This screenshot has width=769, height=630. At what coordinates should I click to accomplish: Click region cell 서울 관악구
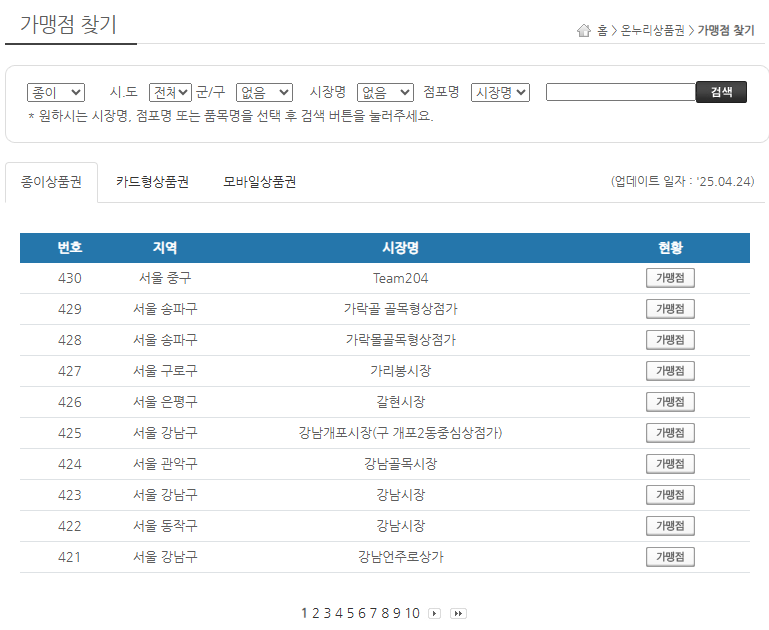pos(165,464)
